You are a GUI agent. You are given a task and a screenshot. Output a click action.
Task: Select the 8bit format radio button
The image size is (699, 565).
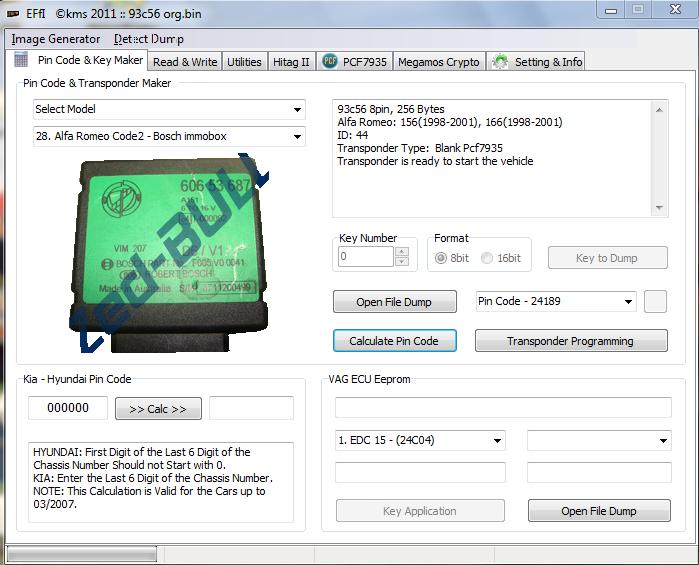tap(440, 258)
